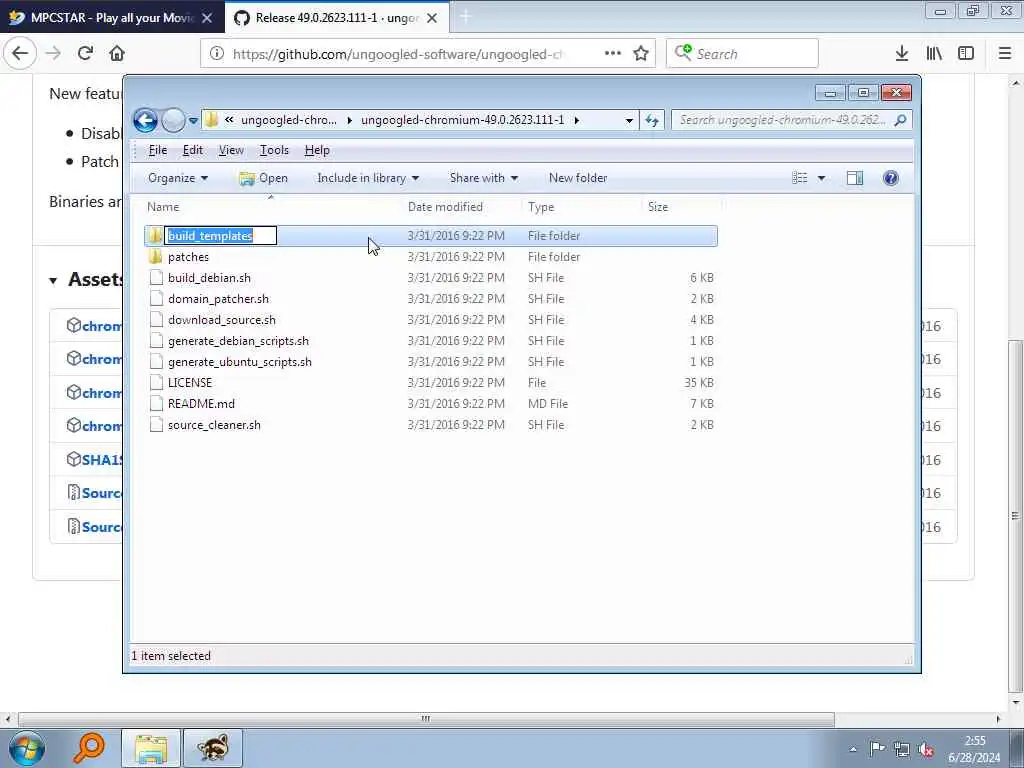1024x768 pixels.
Task: Collapse the Assets section triangle
Action: [x=53, y=281]
